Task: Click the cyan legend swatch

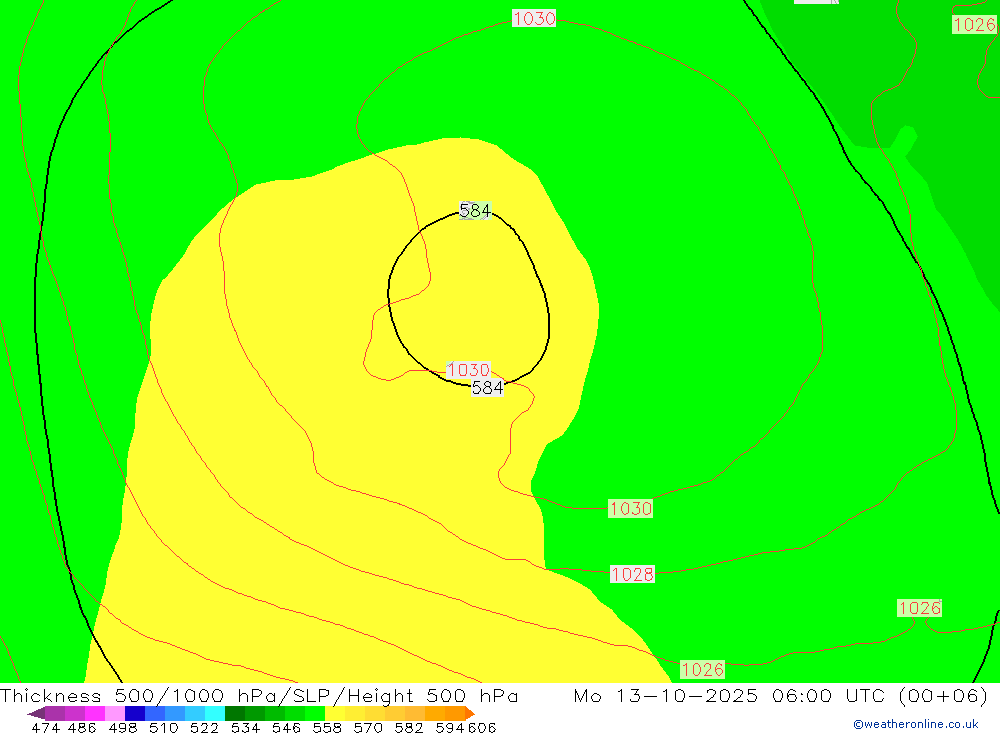Action: coord(215,713)
